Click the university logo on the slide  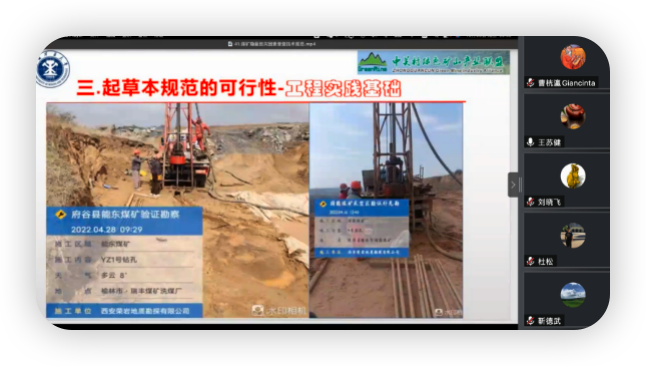coord(52,68)
